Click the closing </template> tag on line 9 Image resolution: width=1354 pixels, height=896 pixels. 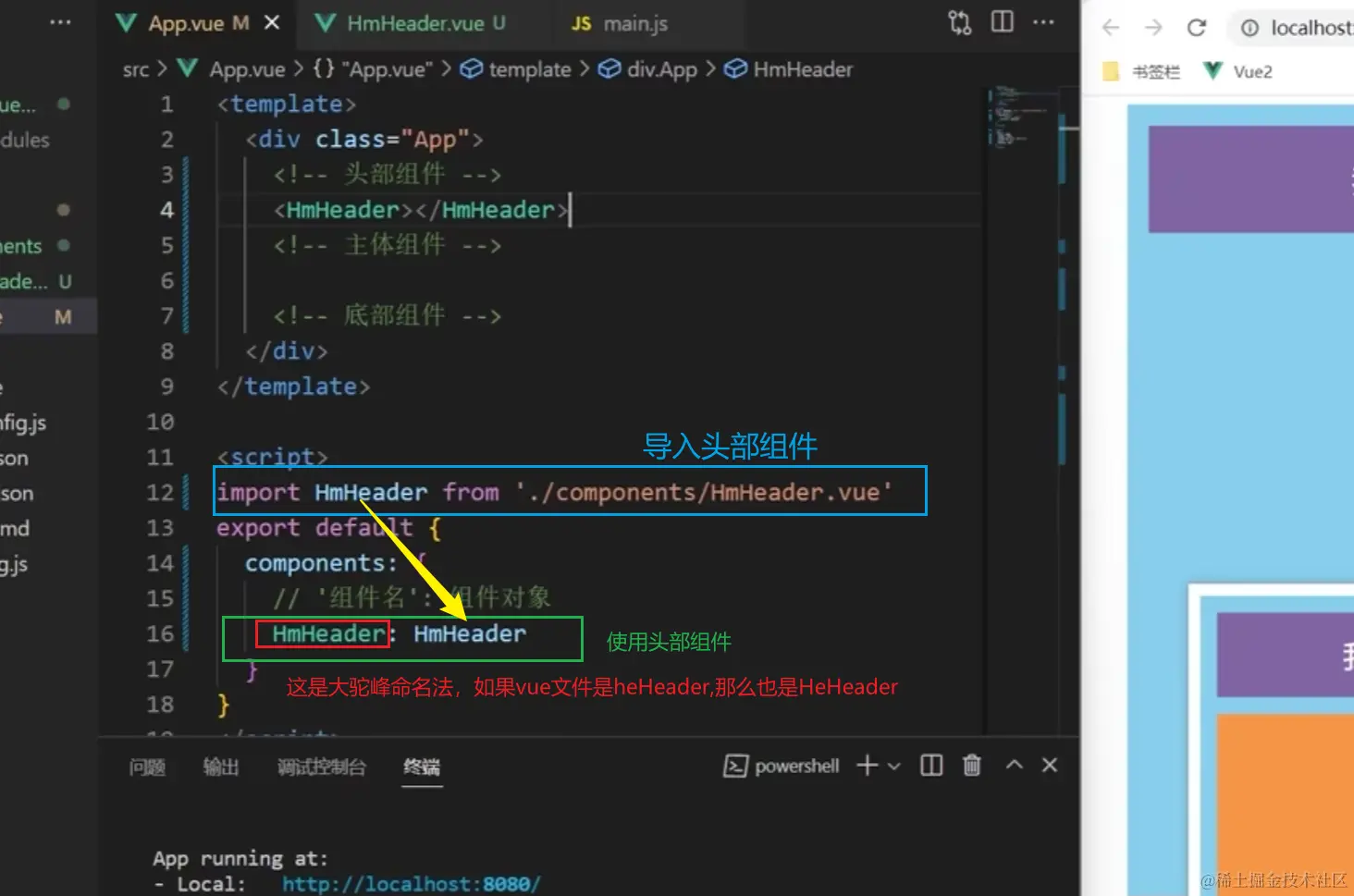click(293, 387)
